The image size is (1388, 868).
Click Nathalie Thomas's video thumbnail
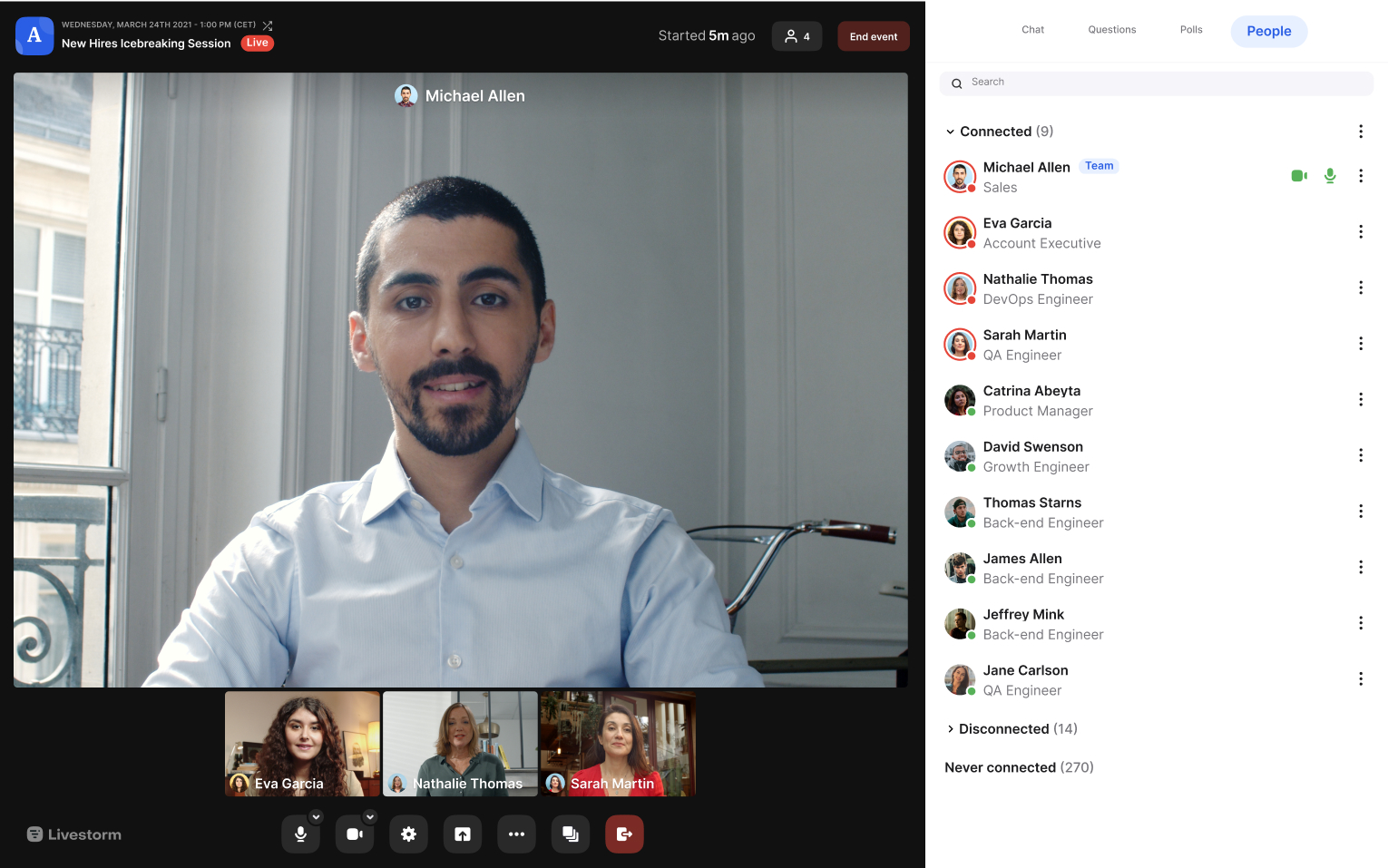(460, 744)
